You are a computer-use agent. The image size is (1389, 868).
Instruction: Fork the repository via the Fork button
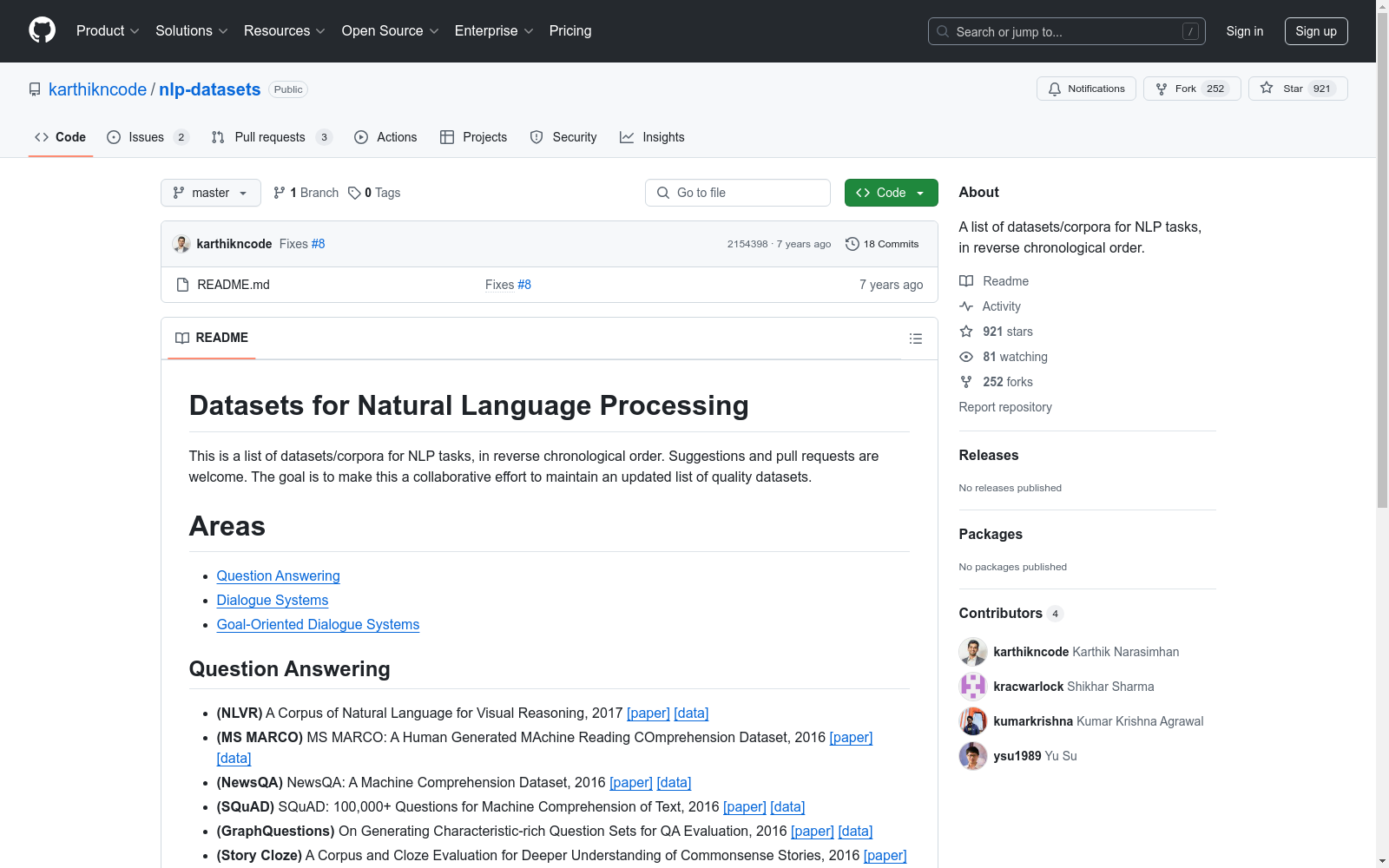pos(1192,89)
